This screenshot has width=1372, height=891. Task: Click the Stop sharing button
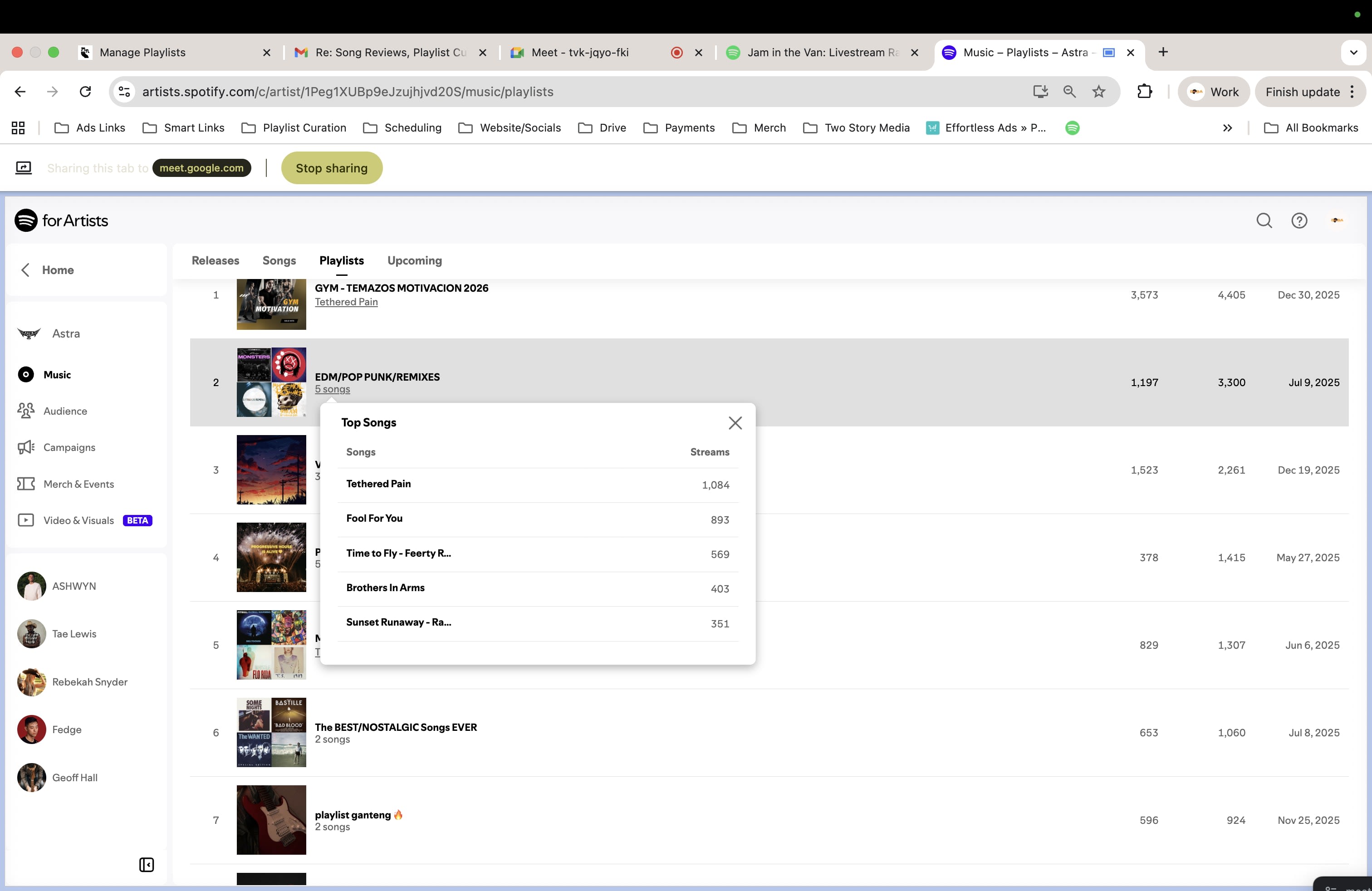pyautogui.click(x=332, y=168)
